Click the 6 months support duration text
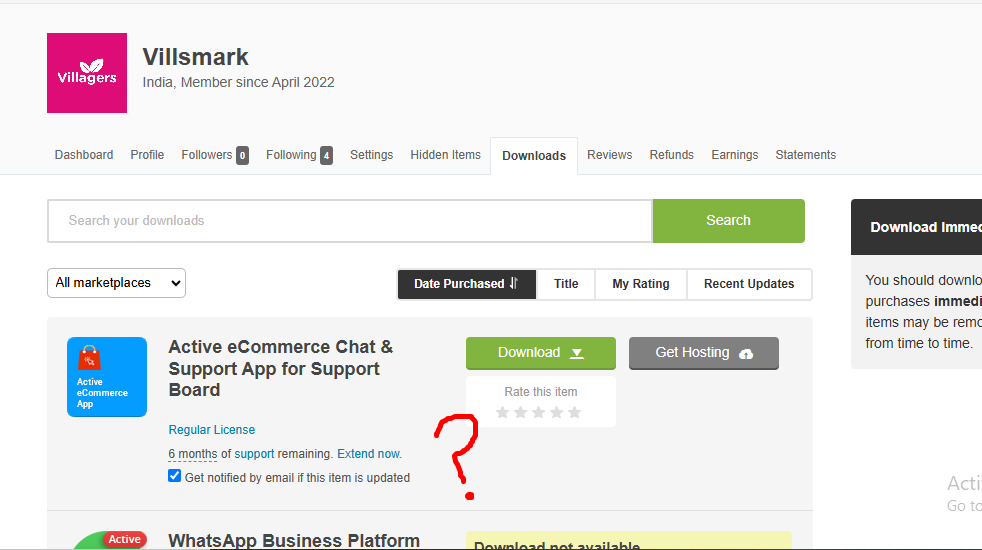This screenshot has height=550, width=982. pyautogui.click(x=193, y=454)
